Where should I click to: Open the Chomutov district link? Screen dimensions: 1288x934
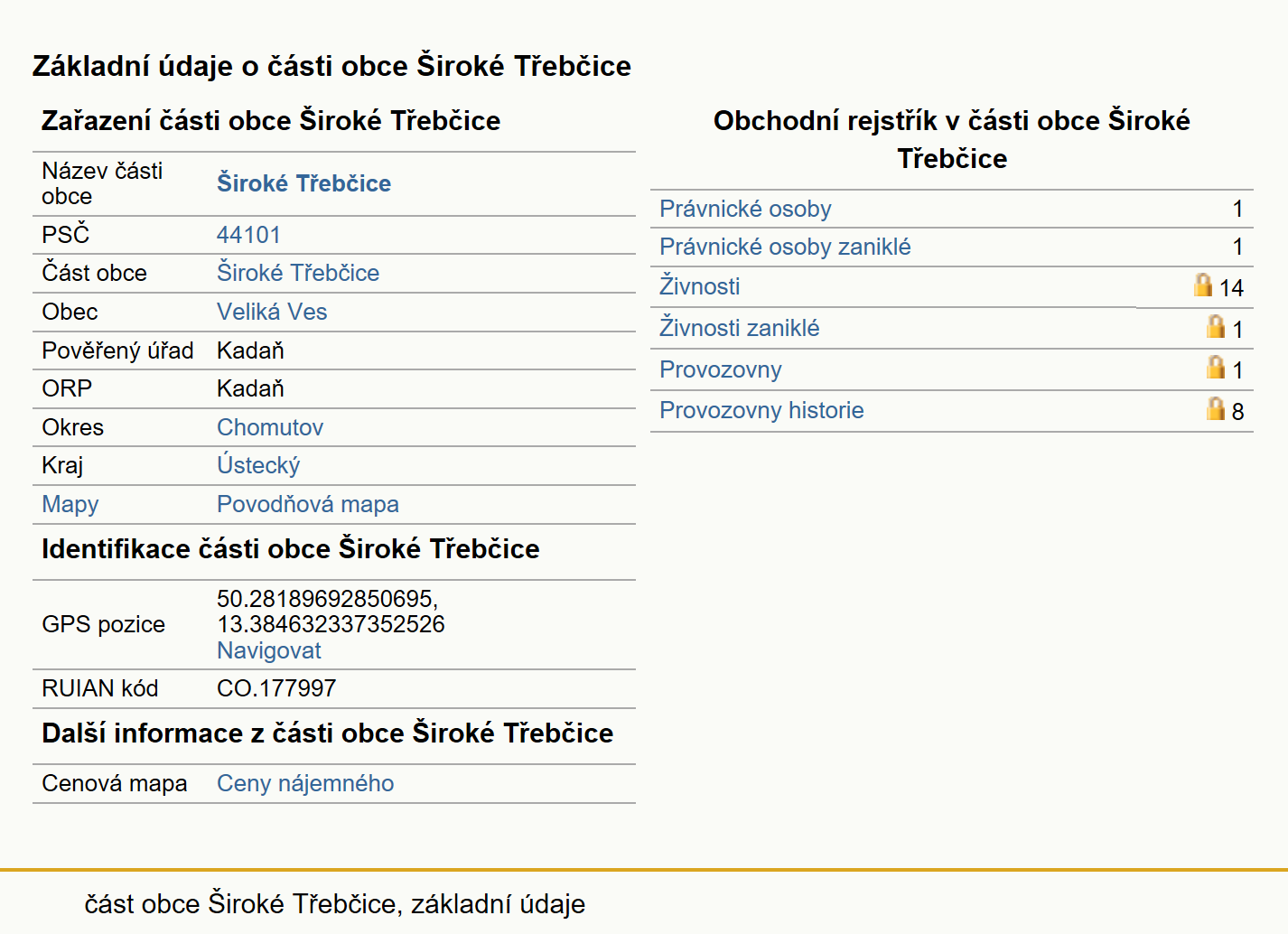point(270,427)
